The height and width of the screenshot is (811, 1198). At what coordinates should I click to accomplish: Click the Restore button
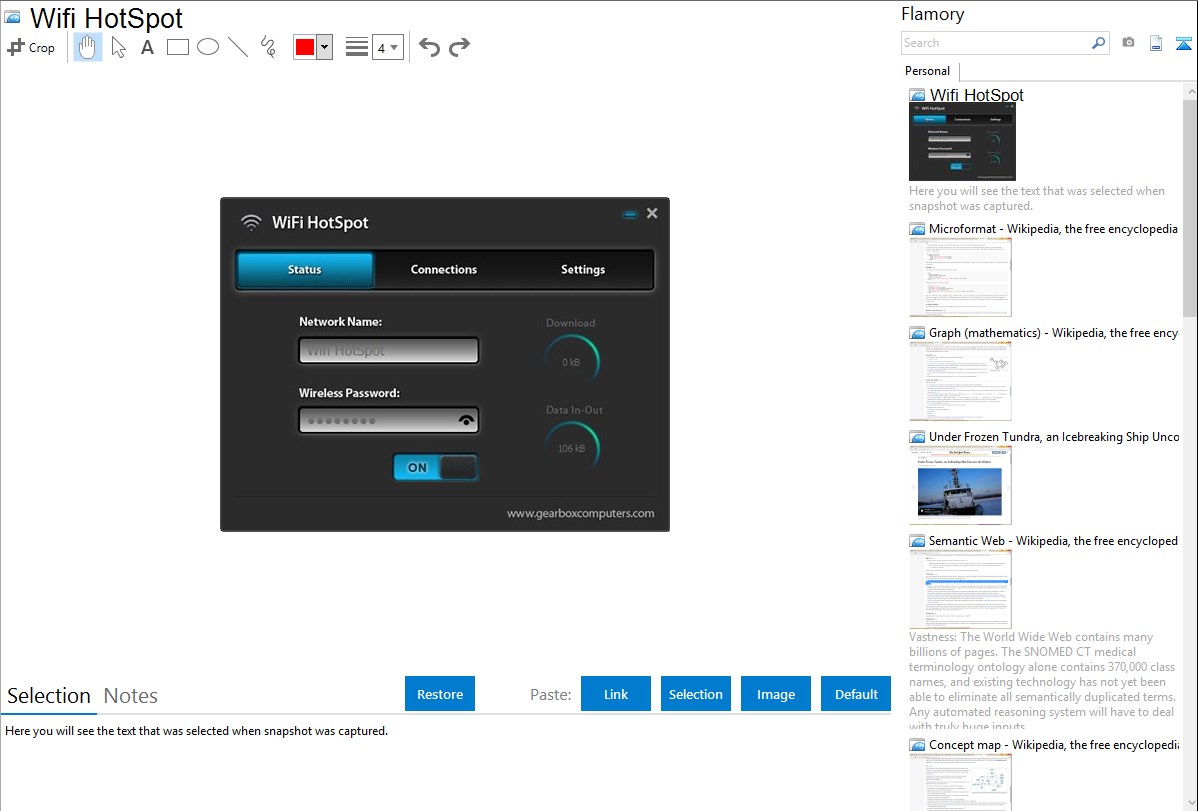click(440, 694)
